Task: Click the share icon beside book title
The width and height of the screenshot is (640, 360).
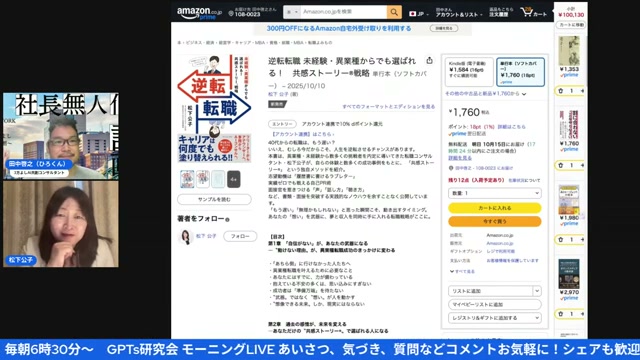Action: click(x=429, y=60)
